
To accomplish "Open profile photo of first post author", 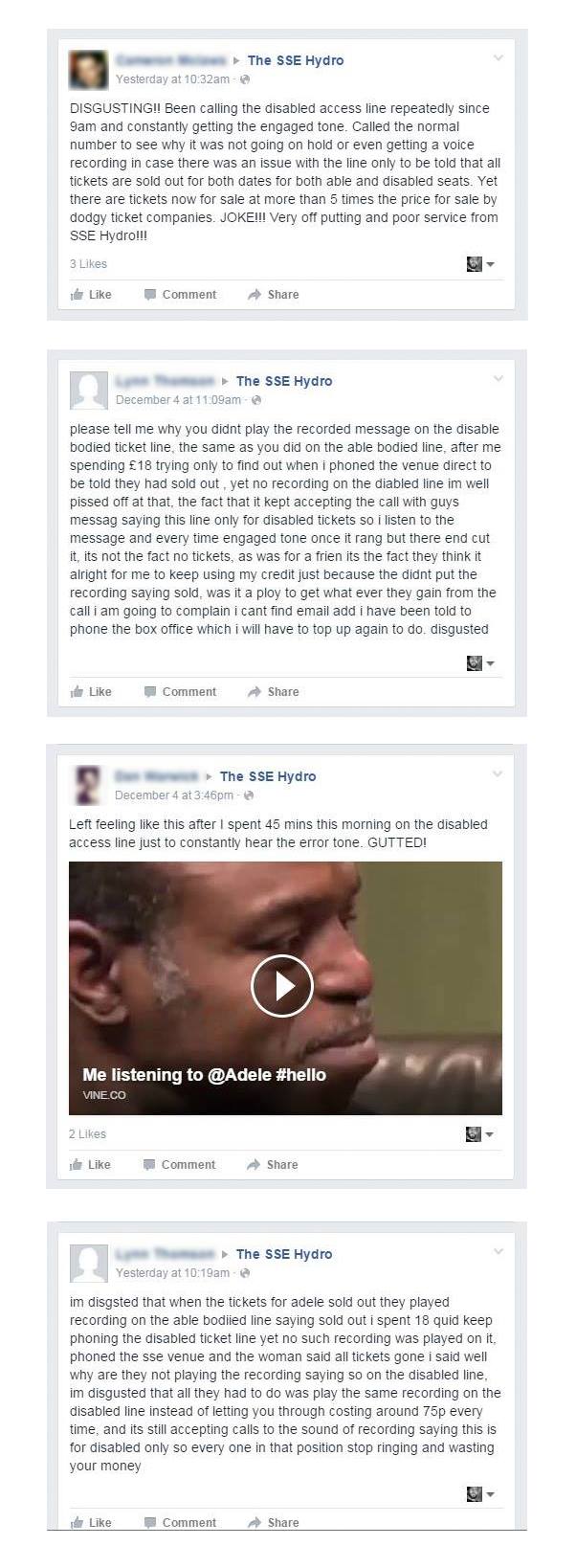I will point(89,69).
